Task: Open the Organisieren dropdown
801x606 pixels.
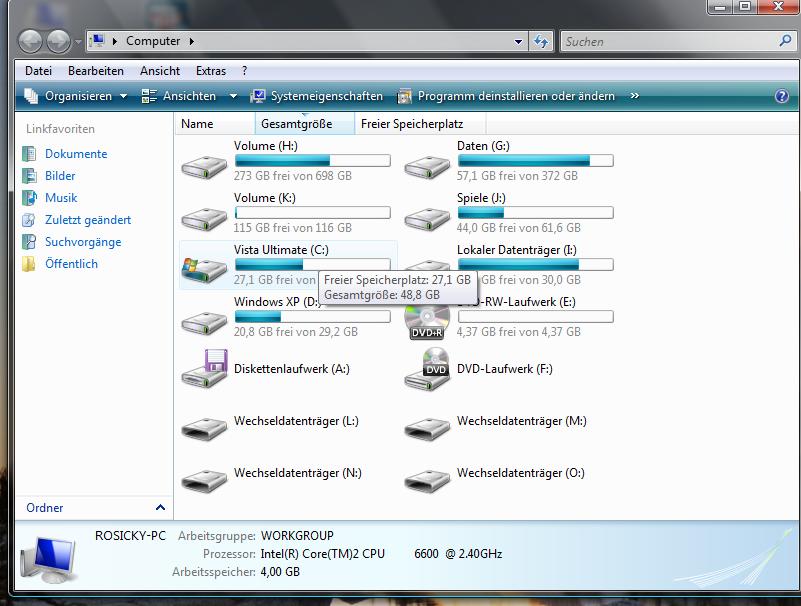Action: (x=76, y=96)
